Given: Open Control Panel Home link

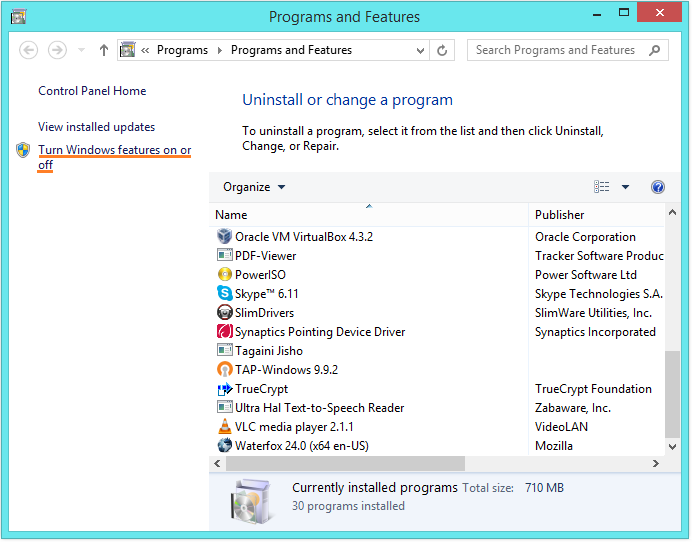Looking at the screenshot, I should click(x=92, y=91).
